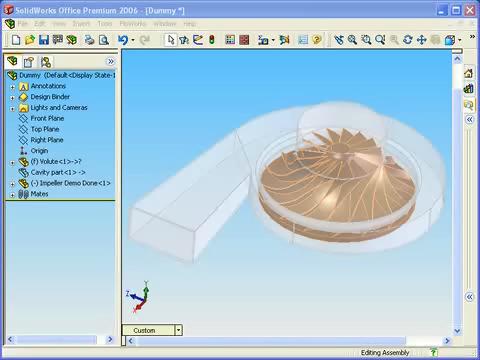This screenshot has height=360, width=480.
Task: Click the blue View Orientation cube icon
Action: [x=450, y=40]
